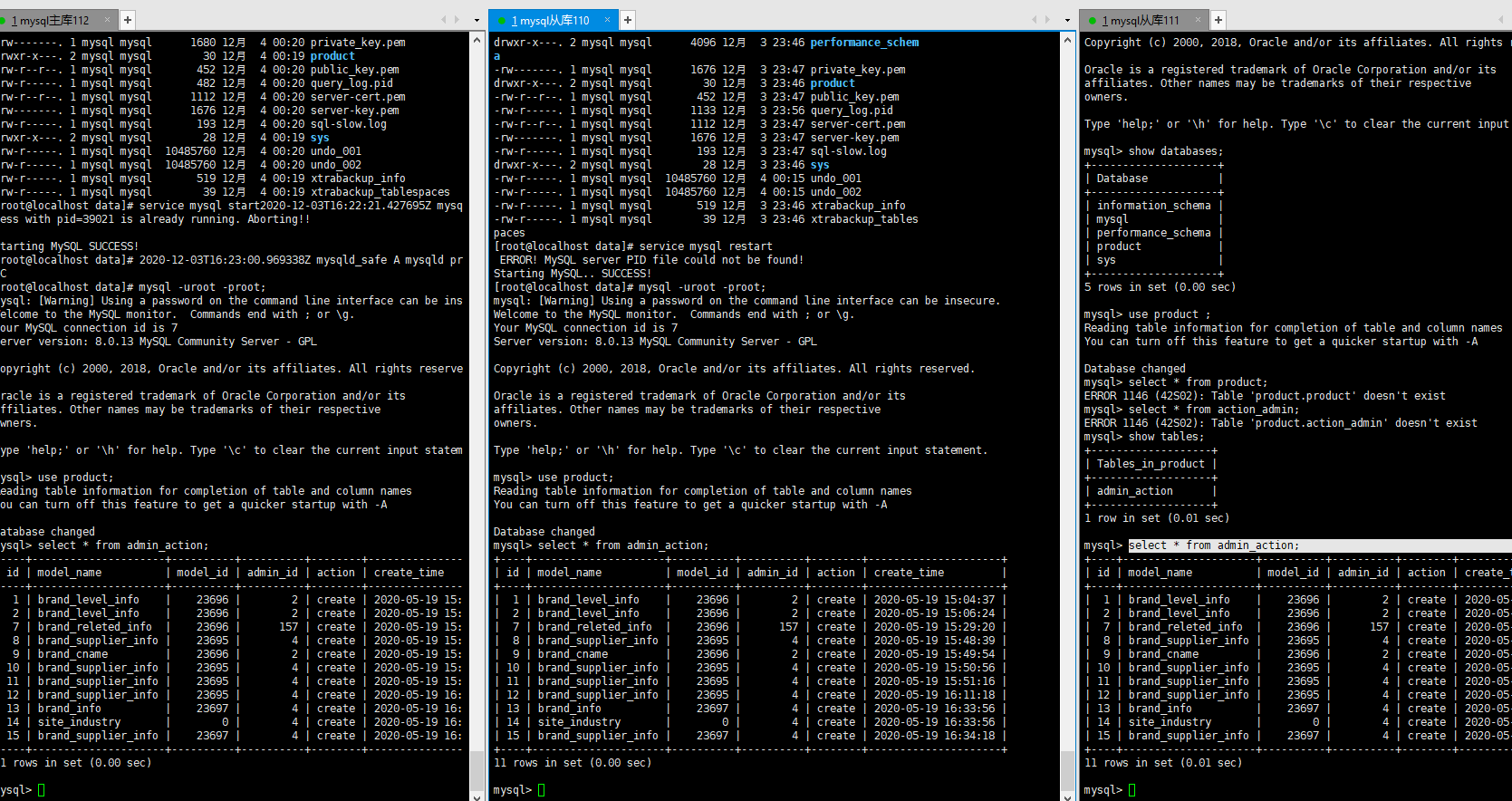Click scrollbar up arrow in mysql从库110 terminal
The height and width of the screenshot is (801, 1512).
(x=1068, y=41)
